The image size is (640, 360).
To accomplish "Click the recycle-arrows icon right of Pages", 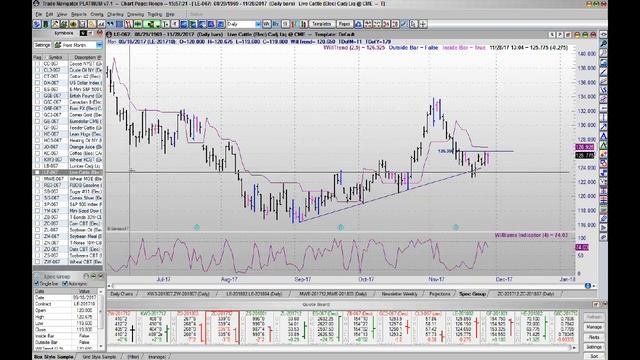I will coord(358,24).
